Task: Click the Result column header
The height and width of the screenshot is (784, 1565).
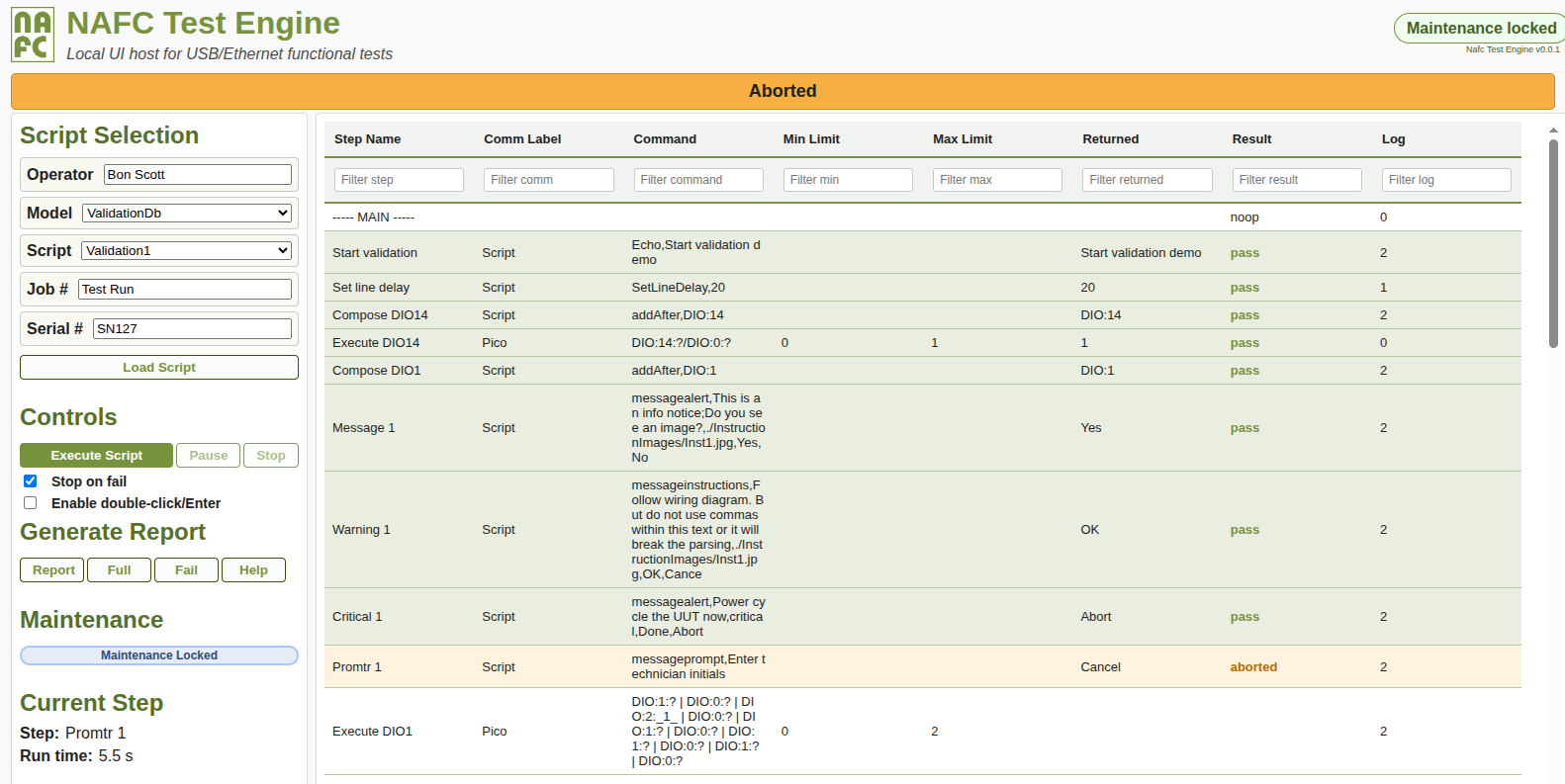Action: (1251, 139)
